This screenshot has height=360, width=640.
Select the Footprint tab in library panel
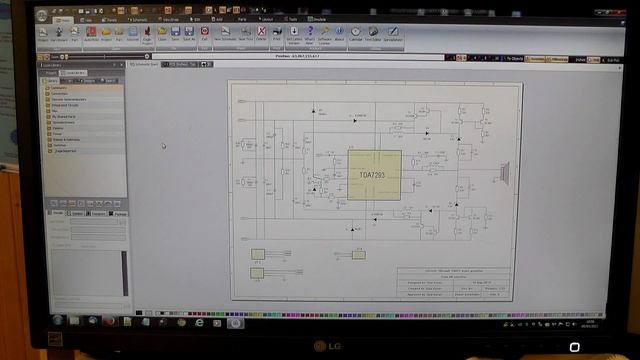pyautogui.click(x=96, y=213)
